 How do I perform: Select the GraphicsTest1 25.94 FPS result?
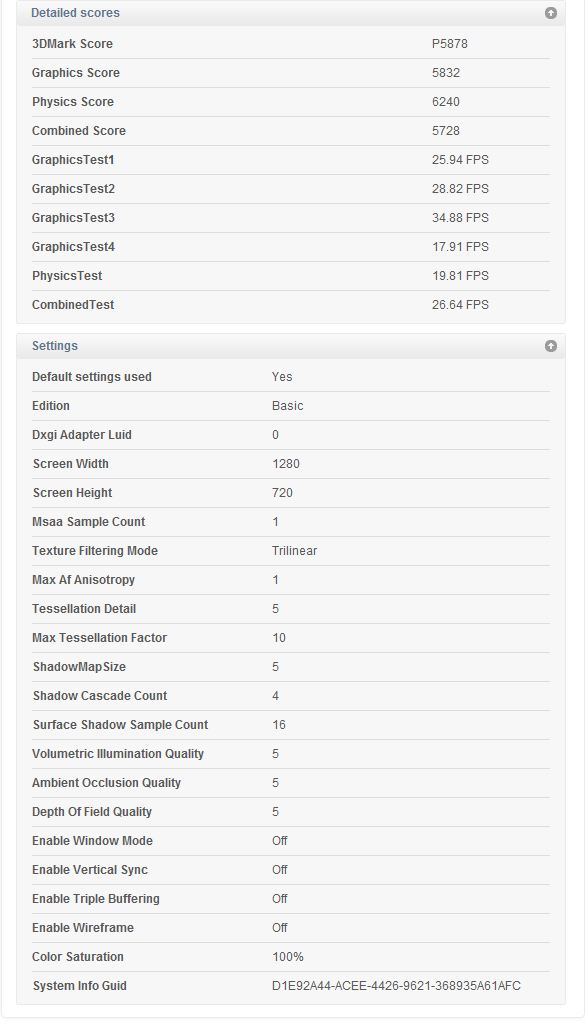(x=460, y=160)
